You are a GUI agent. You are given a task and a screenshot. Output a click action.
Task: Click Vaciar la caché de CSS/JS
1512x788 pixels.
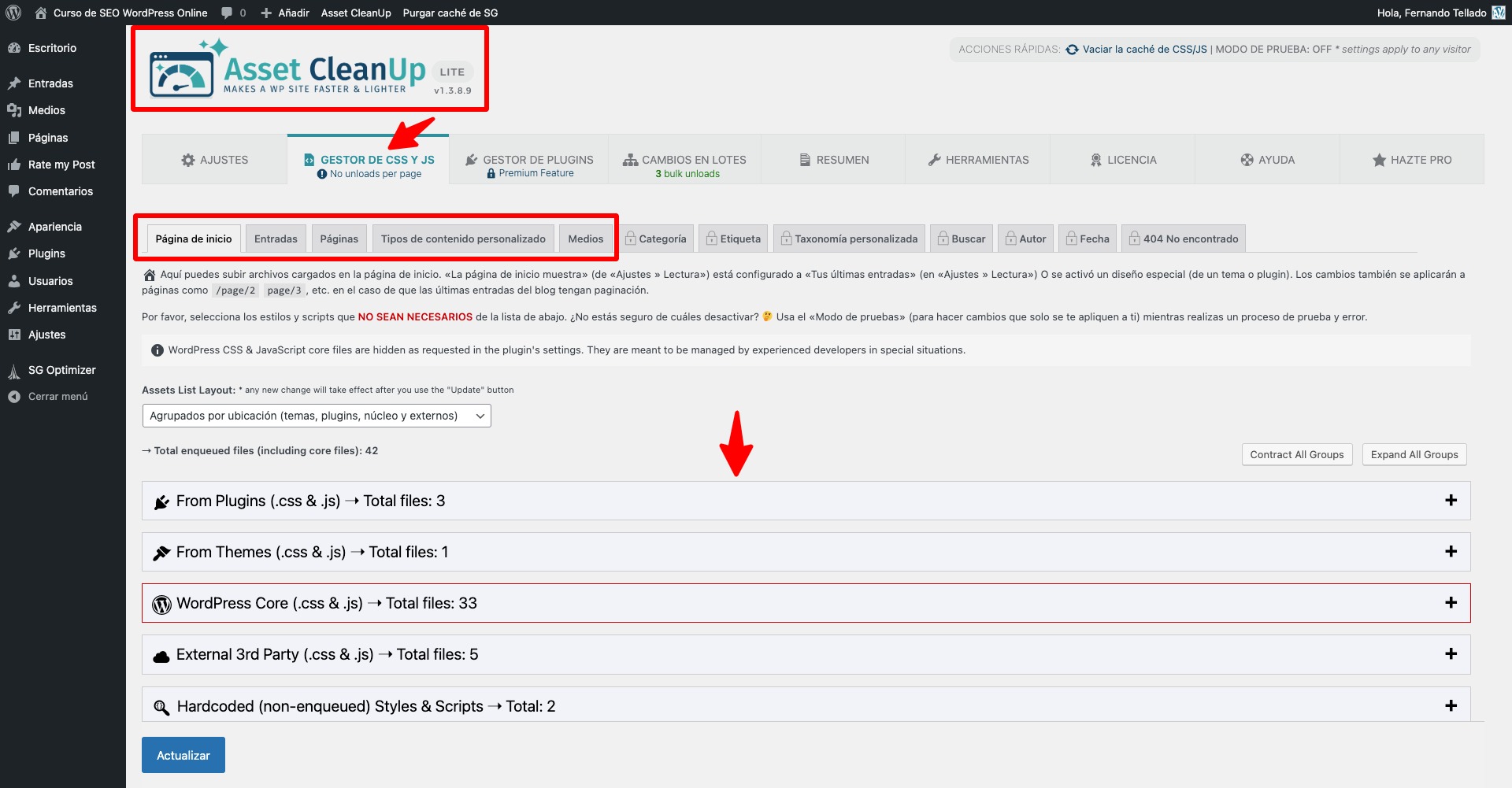point(1144,49)
